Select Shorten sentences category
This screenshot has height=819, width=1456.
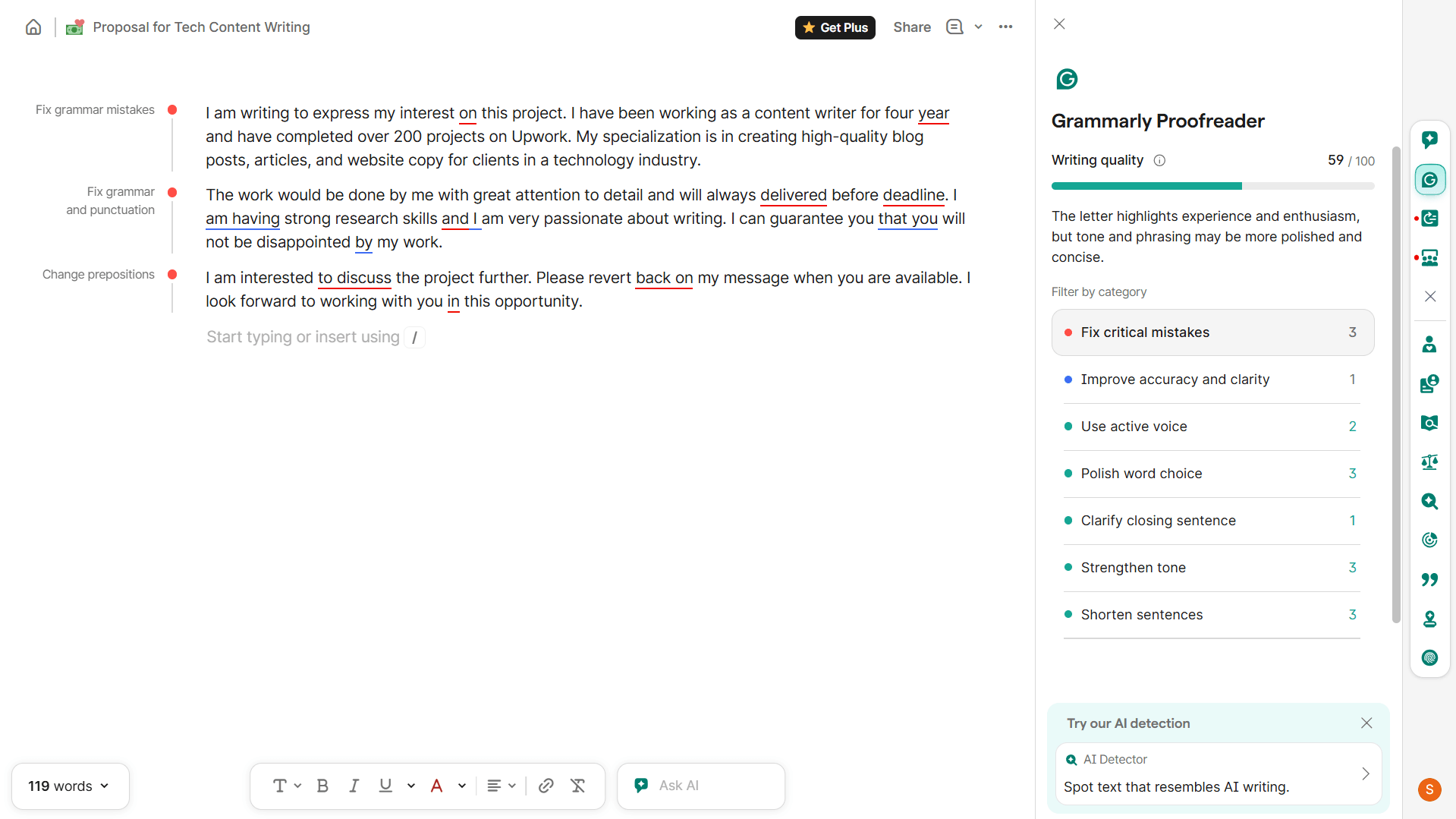1212,615
